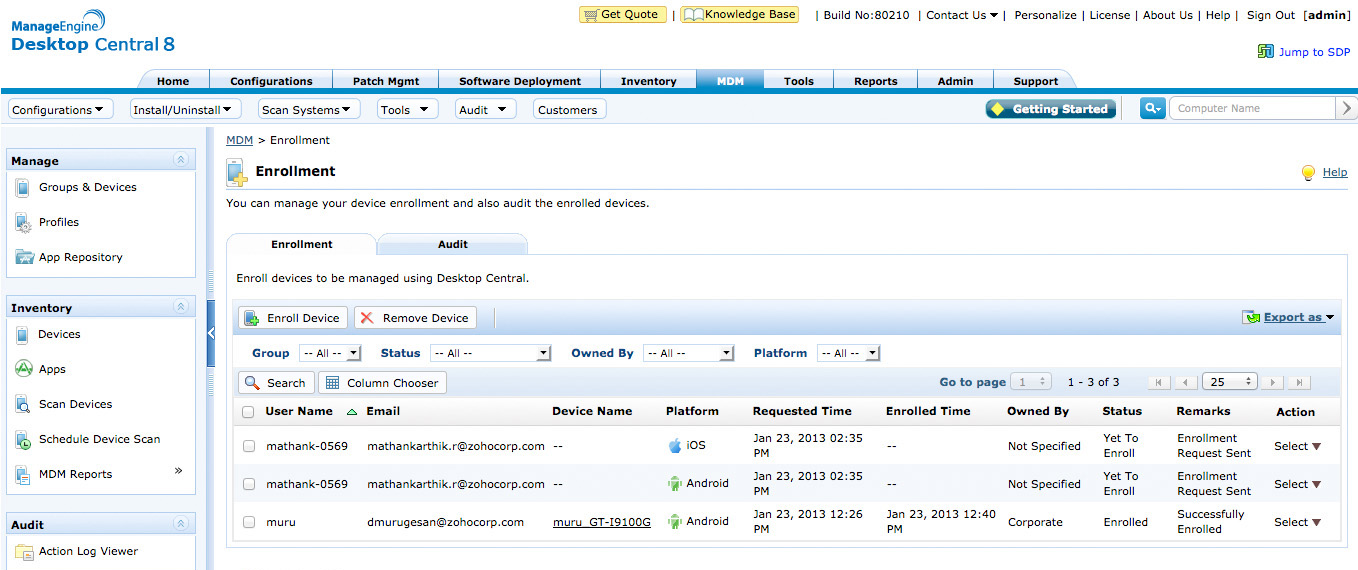
Task: Click the Remove Device button
Action: pyautogui.click(x=415, y=318)
